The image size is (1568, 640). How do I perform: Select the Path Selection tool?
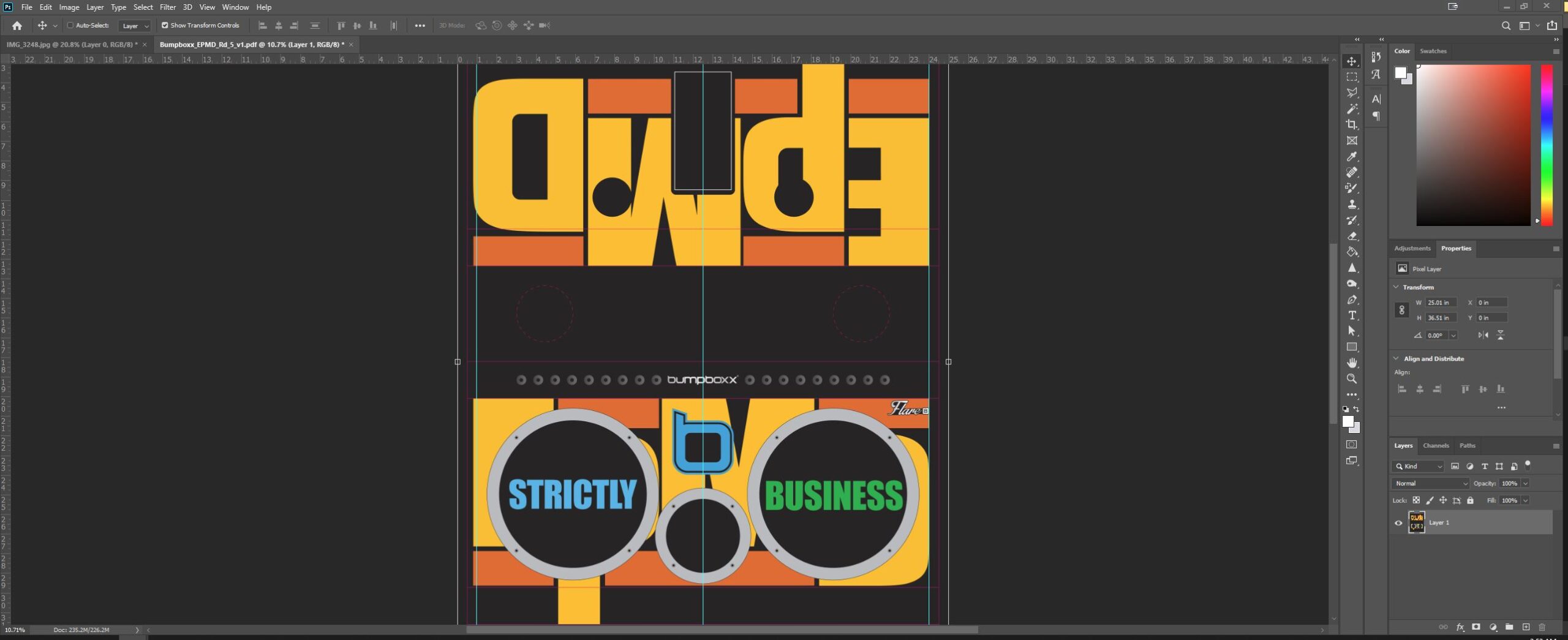[1351, 331]
